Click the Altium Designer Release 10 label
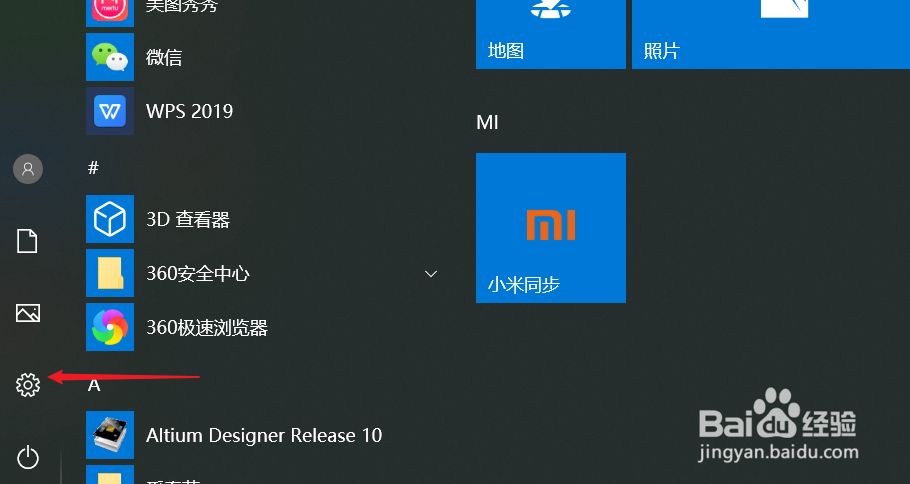 [x=264, y=435]
